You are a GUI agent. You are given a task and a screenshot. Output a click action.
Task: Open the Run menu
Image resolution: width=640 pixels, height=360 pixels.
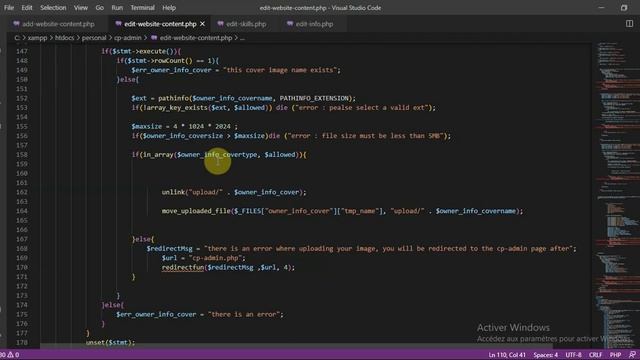pyautogui.click(x=117, y=8)
